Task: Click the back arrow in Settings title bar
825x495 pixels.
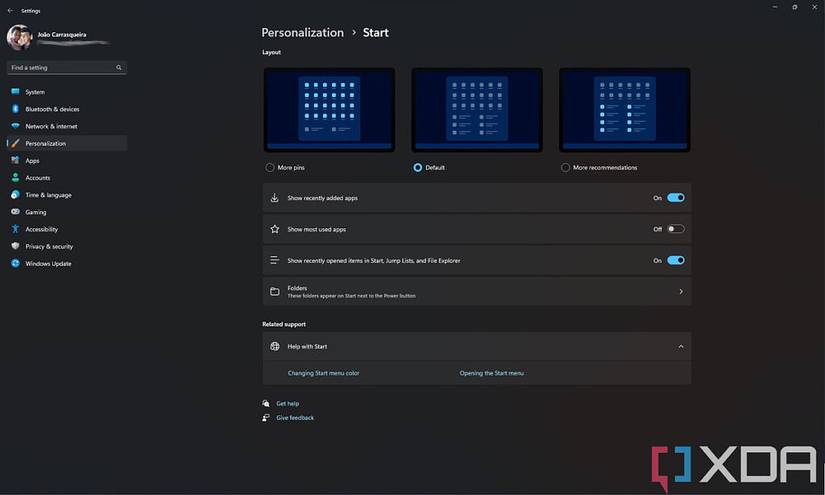Action: click(10, 11)
